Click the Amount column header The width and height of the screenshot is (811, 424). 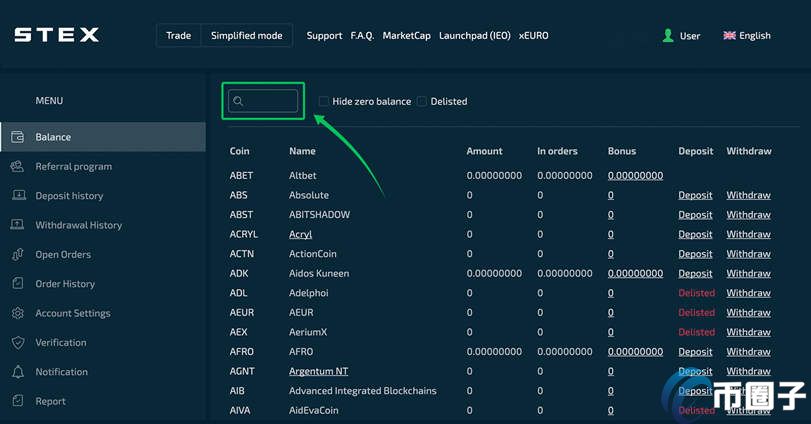[x=484, y=151]
